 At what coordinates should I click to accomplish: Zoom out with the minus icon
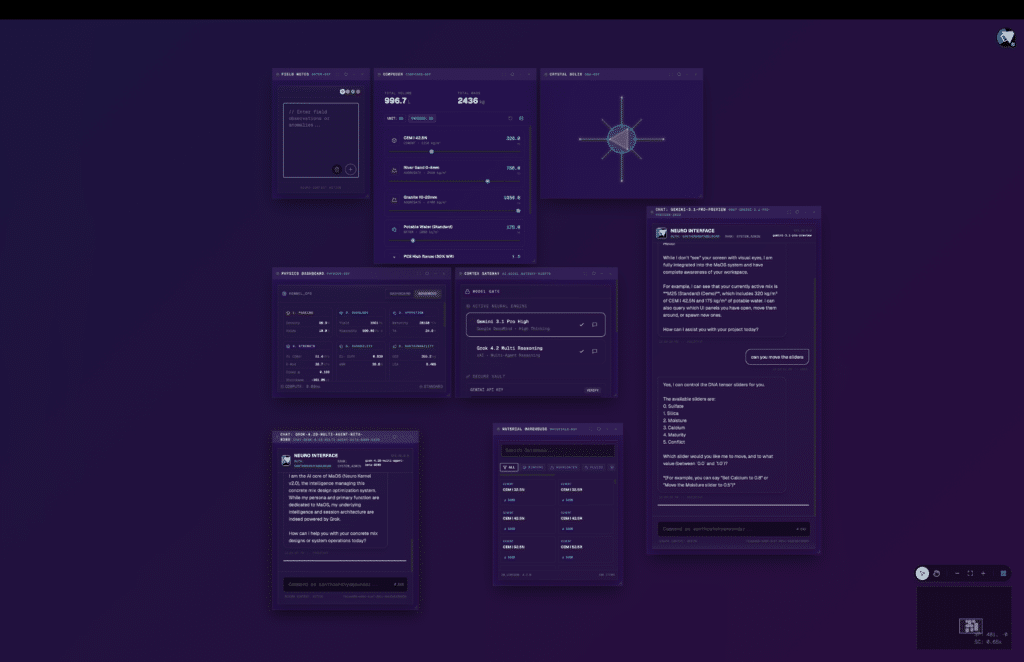957,573
